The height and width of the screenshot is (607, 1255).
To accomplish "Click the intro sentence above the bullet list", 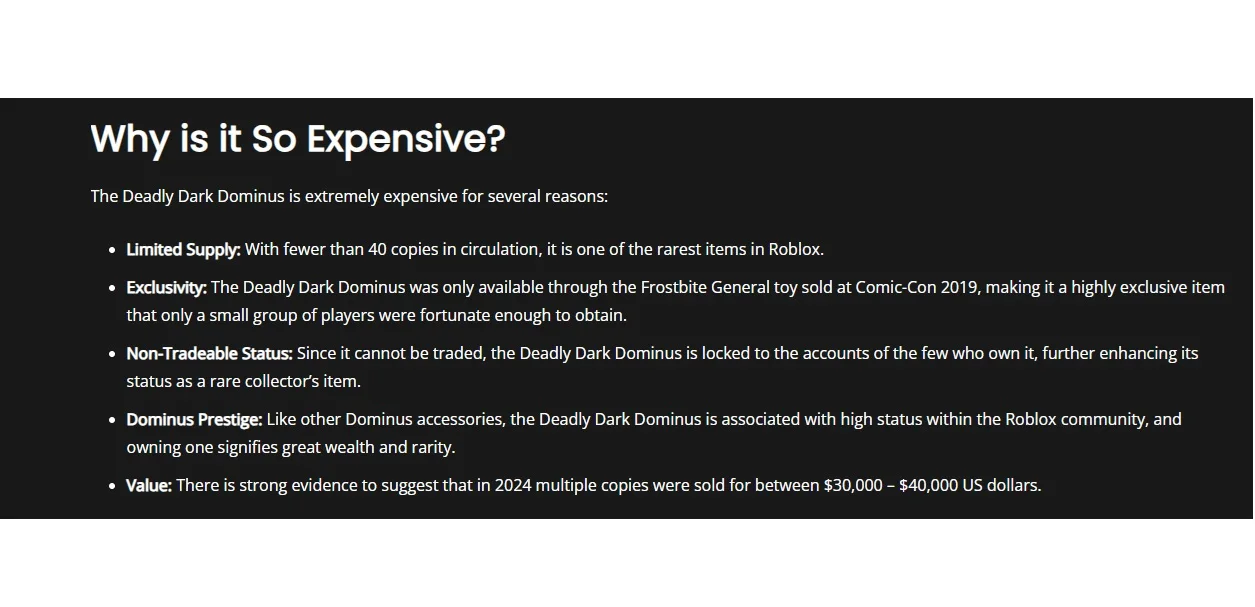I will coord(349,196).
